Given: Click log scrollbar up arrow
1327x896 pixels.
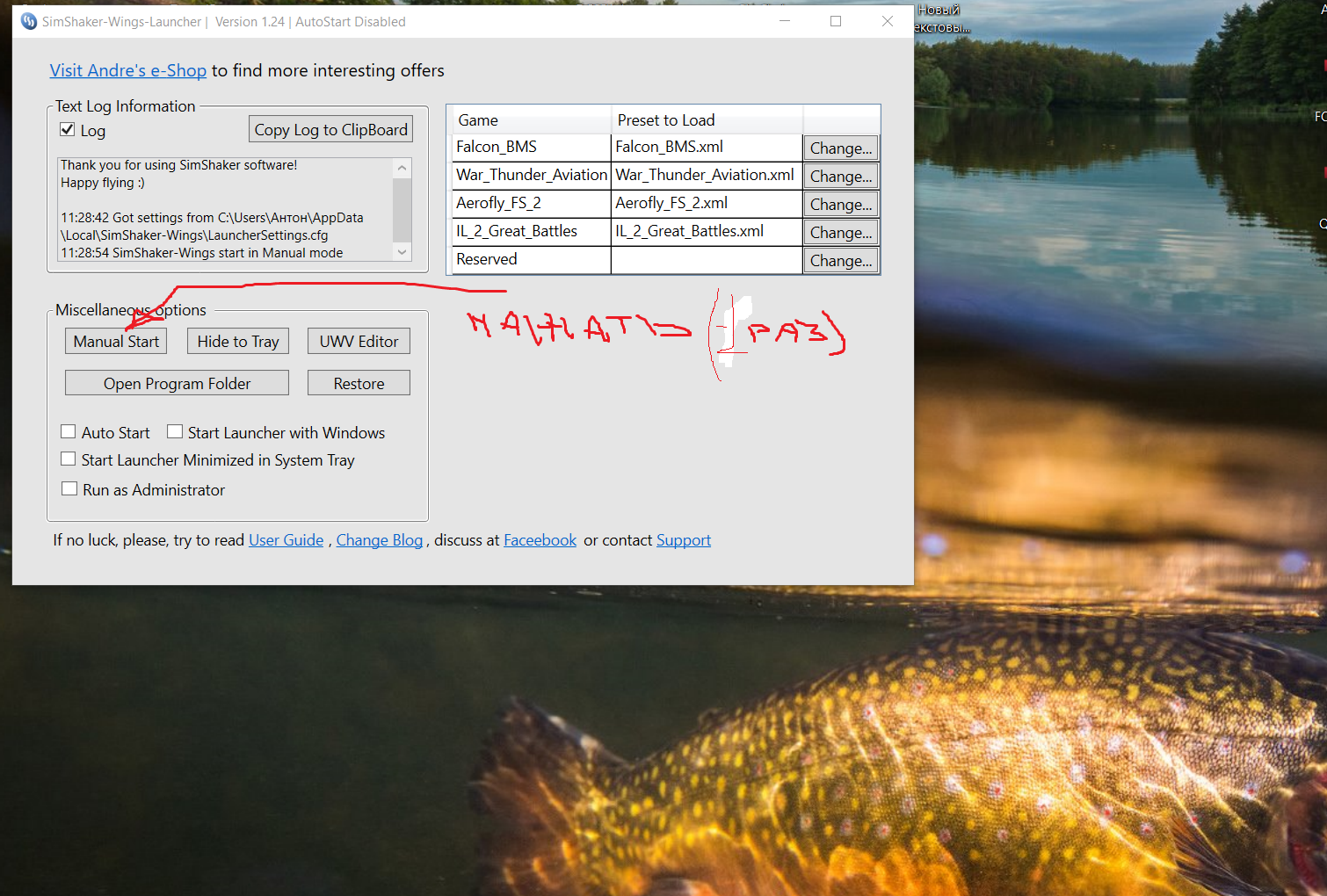Looking at the screenshot, I should coord(402,168).
